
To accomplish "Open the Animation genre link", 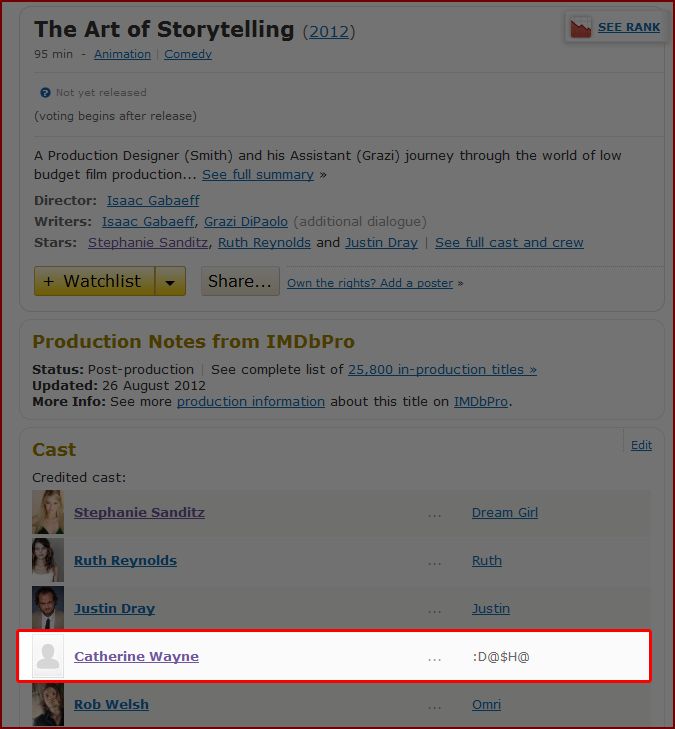I will 123,54.
